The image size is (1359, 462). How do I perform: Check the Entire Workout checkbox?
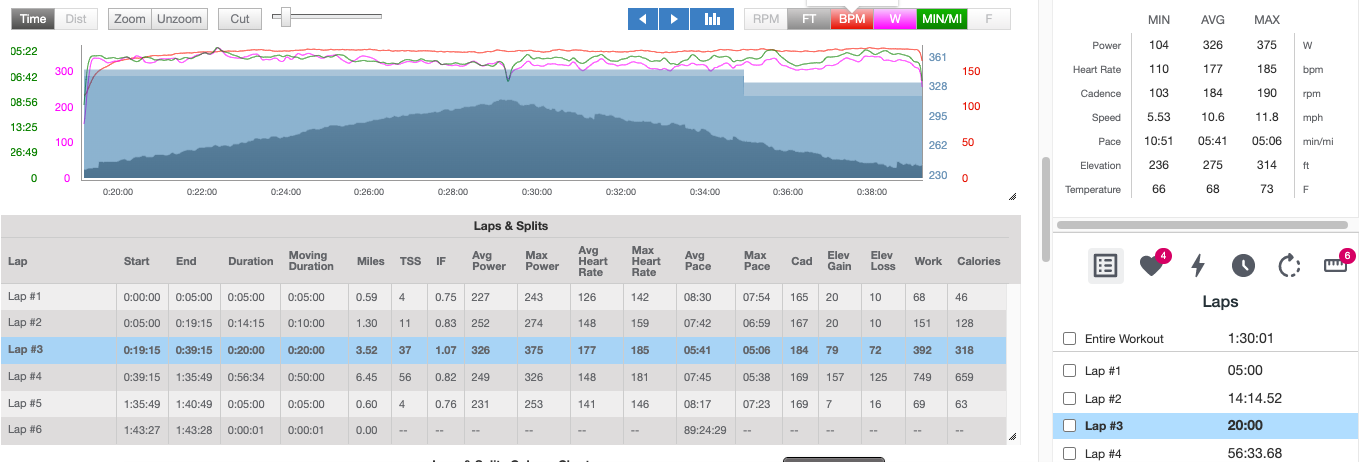[1069, 339]
